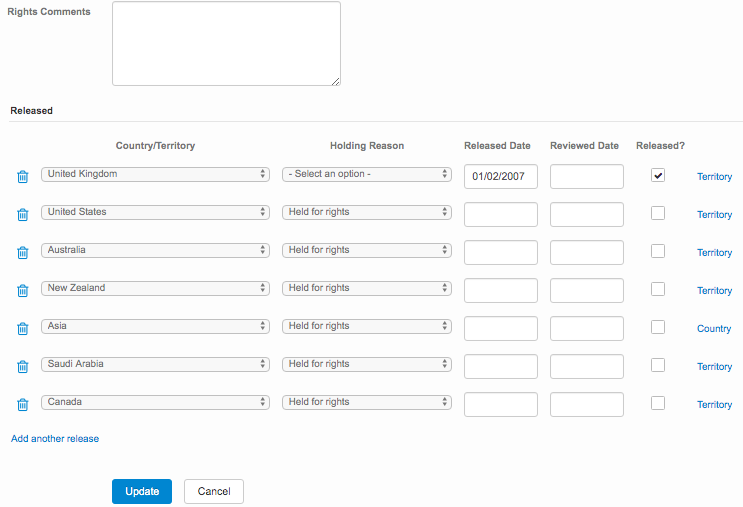Click the Released? column header
Image resolution: width=743 pixels, height=507 pixels.
click(660, 145)
